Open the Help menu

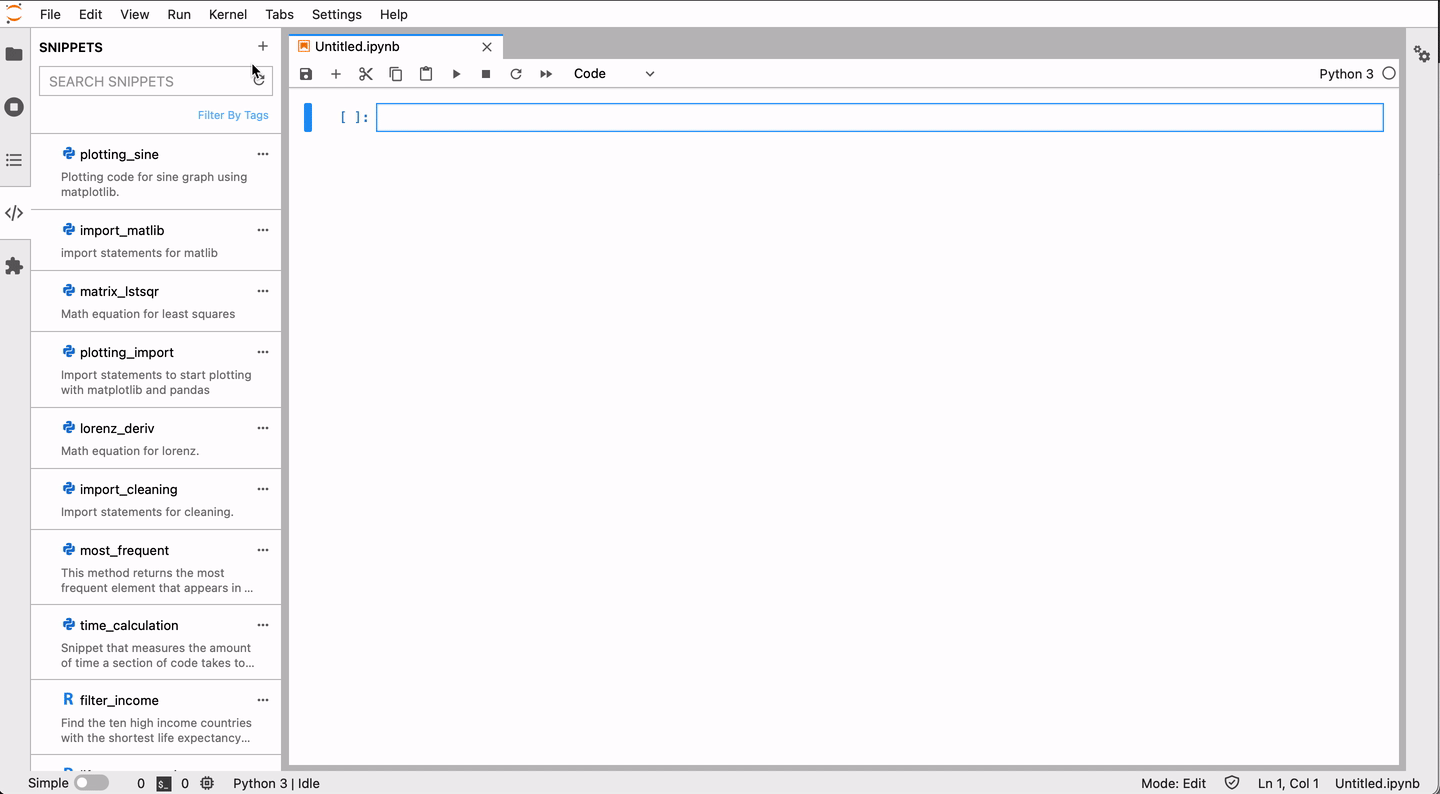point(394,14)
